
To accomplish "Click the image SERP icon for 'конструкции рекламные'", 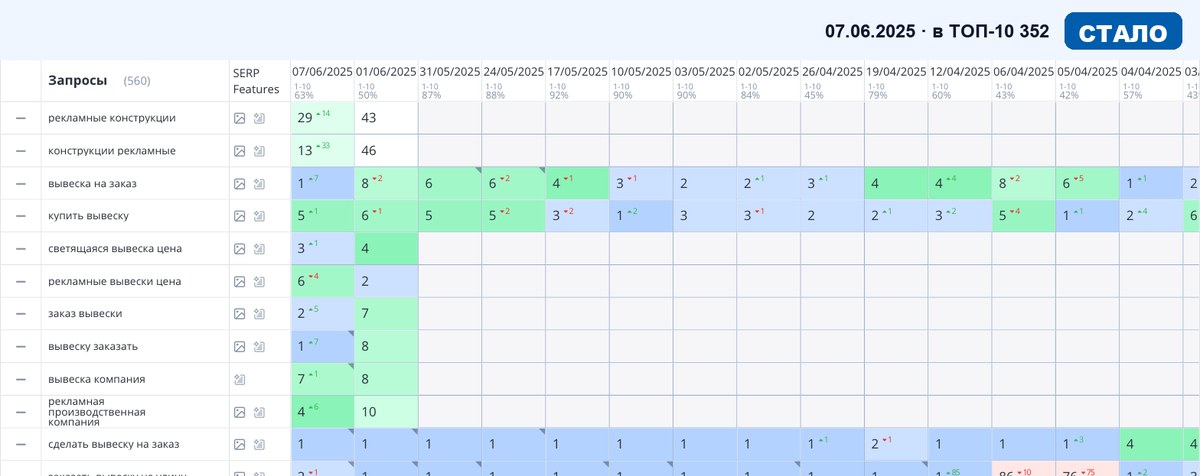I will (x=239, y=151).
